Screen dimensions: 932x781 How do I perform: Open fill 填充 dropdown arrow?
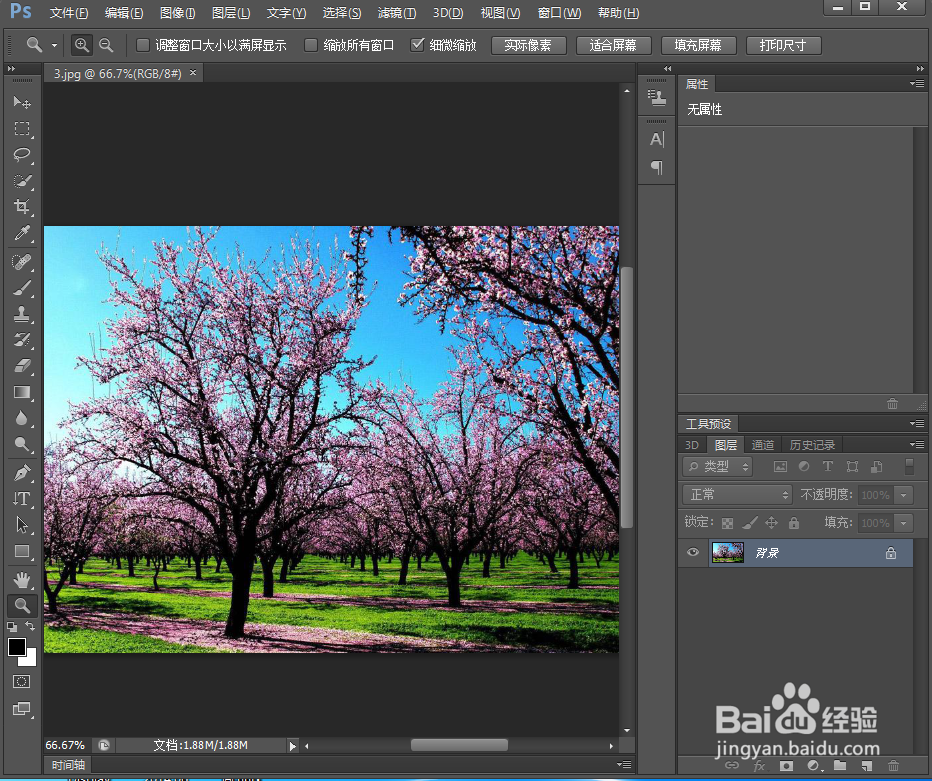(x=904, y=523)
